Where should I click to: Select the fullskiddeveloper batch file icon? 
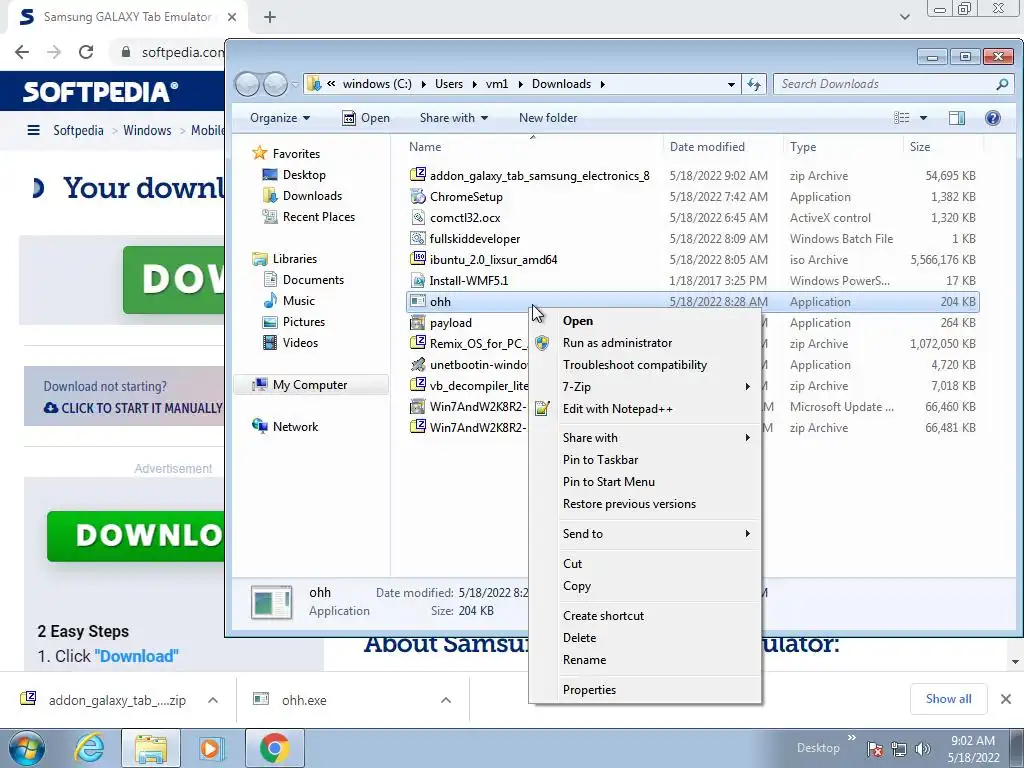417,238
